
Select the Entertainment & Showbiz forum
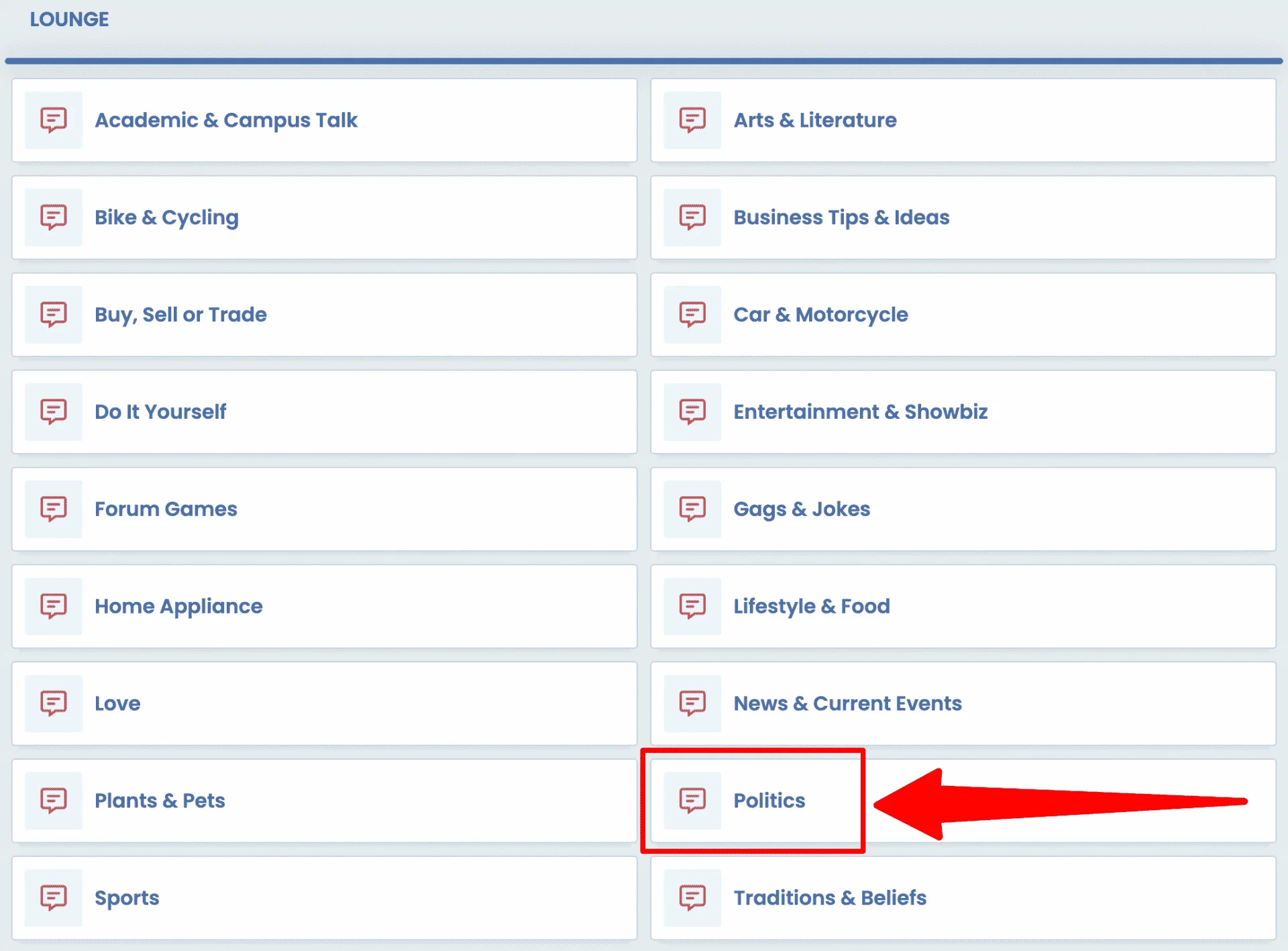[861, 412]
